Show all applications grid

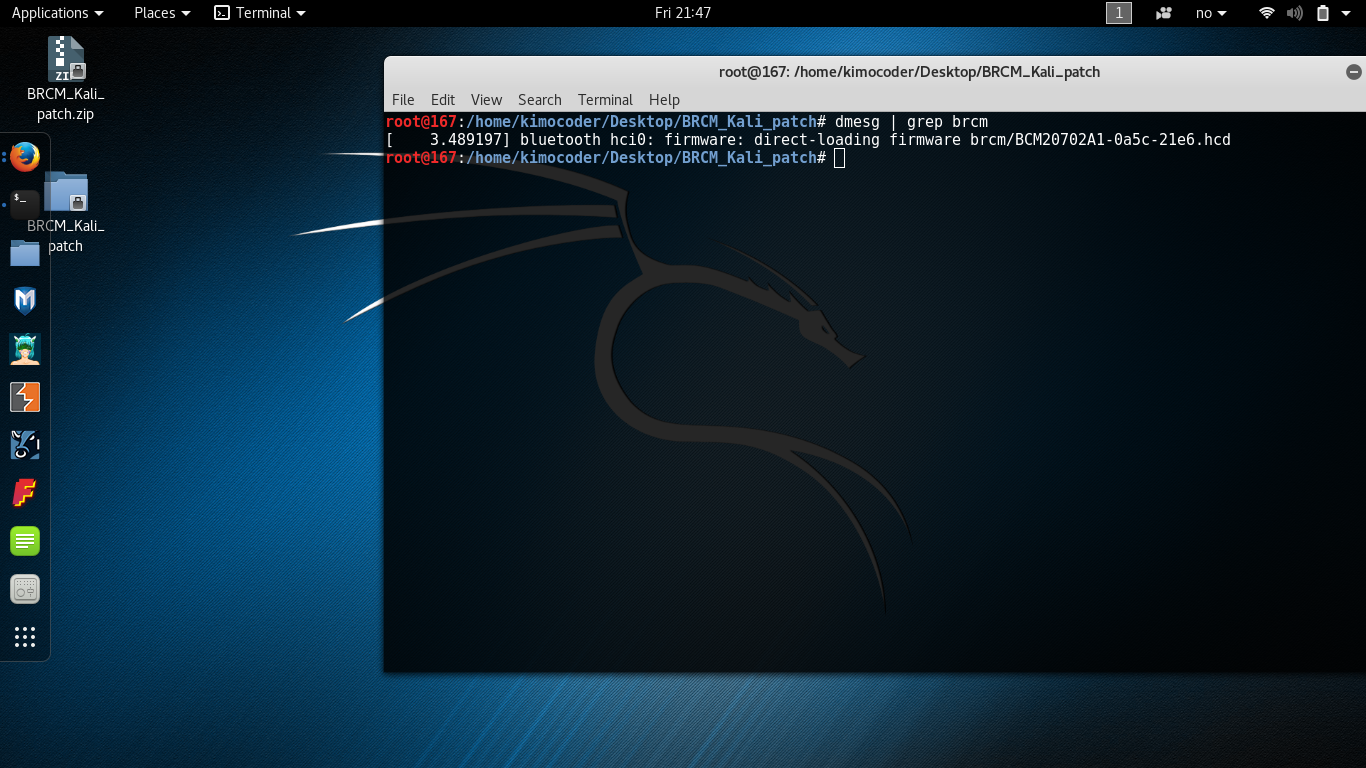(25, 637)
